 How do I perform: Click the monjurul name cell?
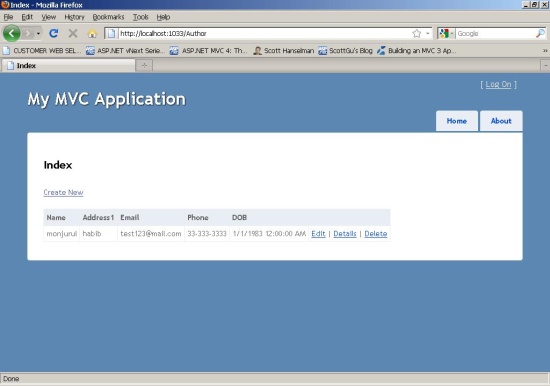coord(62,234)
